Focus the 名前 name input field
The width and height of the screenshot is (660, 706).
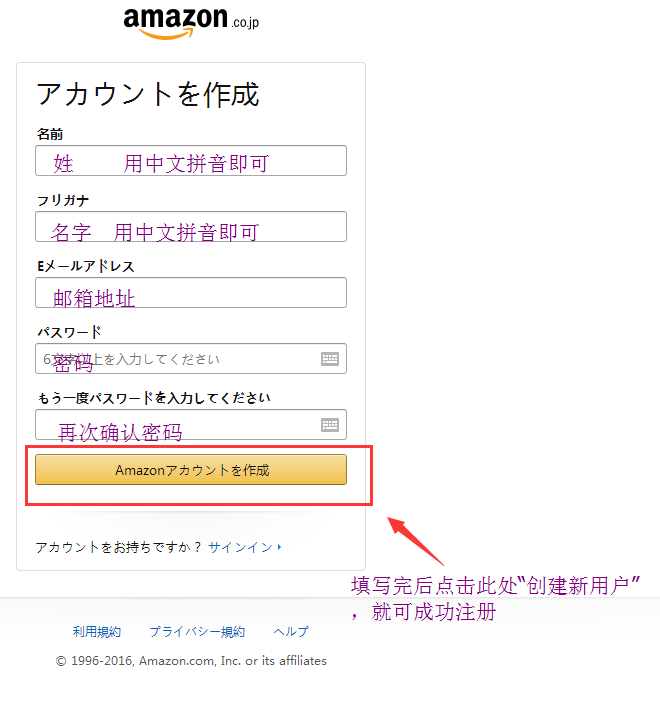[x=191, y=160]
